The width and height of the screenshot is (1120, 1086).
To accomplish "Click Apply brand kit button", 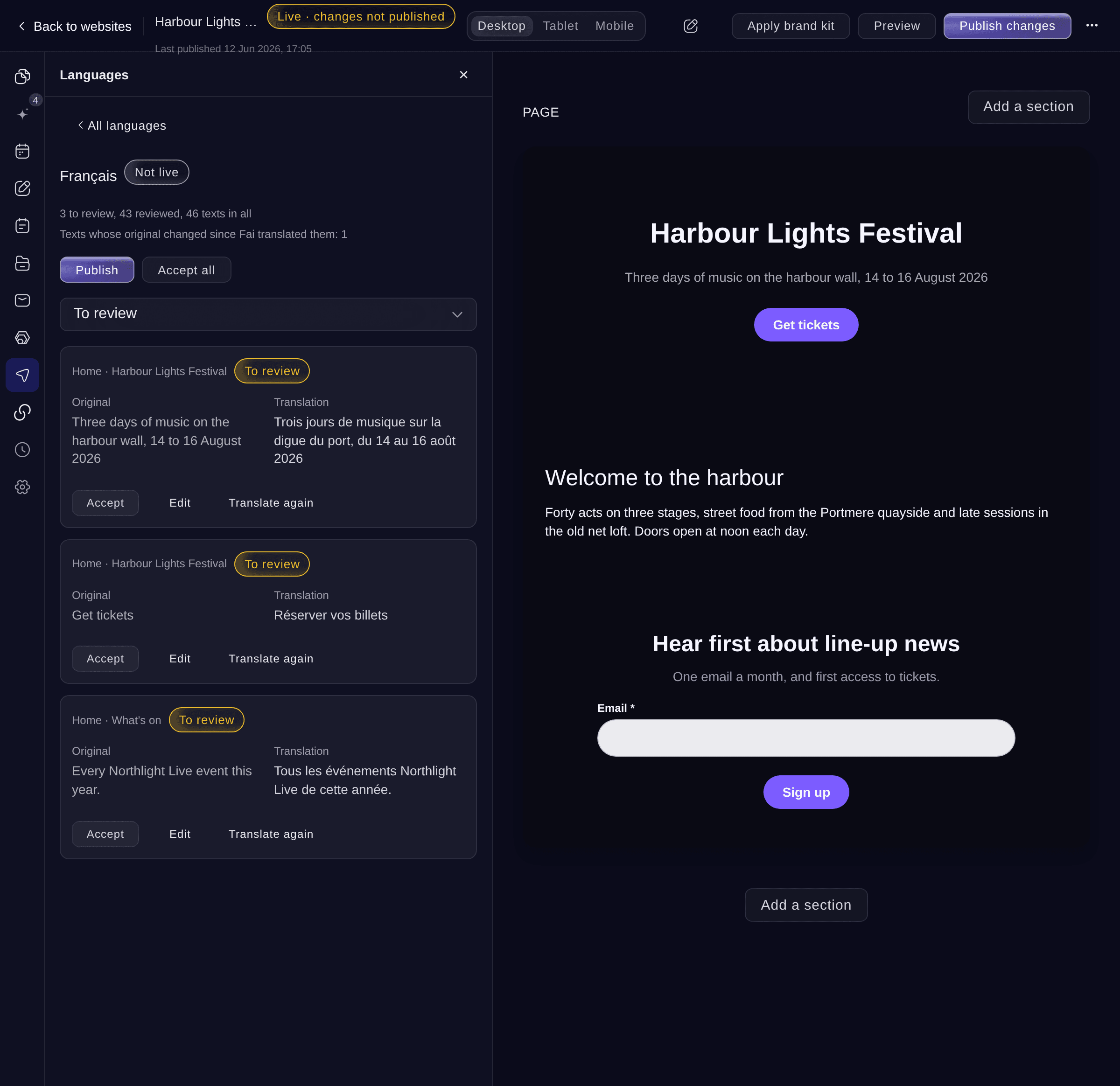I will click(790, 26).
